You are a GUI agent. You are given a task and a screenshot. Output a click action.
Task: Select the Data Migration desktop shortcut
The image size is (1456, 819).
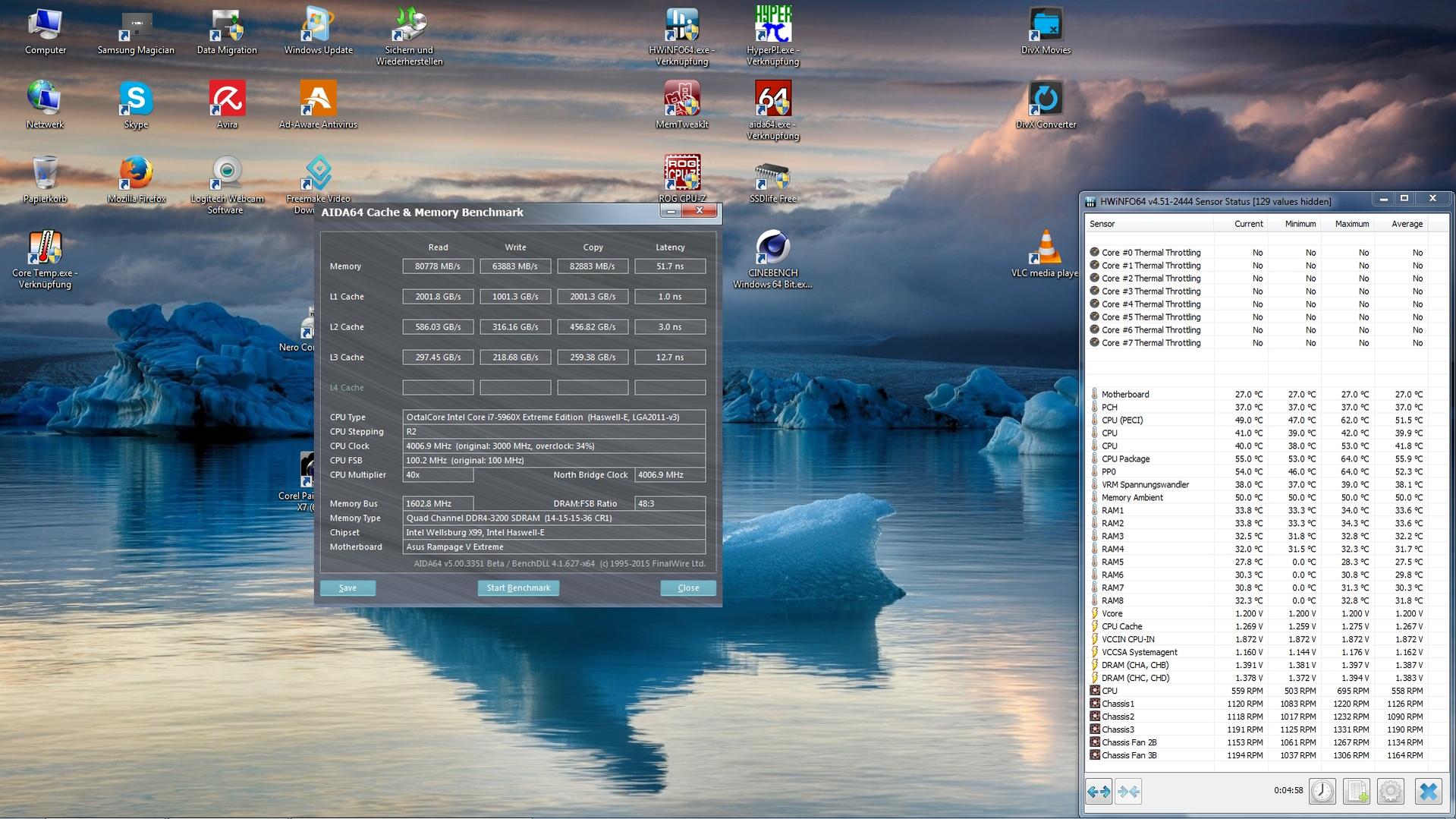click(227, 31)
